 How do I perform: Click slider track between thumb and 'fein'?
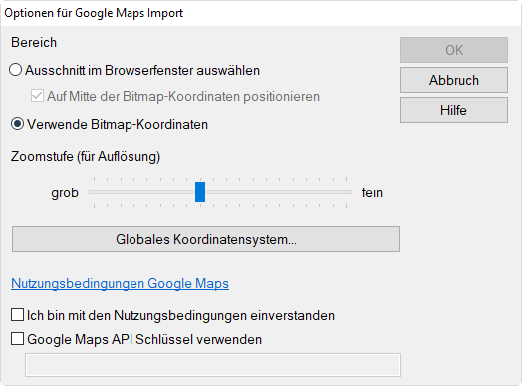click(x=278, y=192)
